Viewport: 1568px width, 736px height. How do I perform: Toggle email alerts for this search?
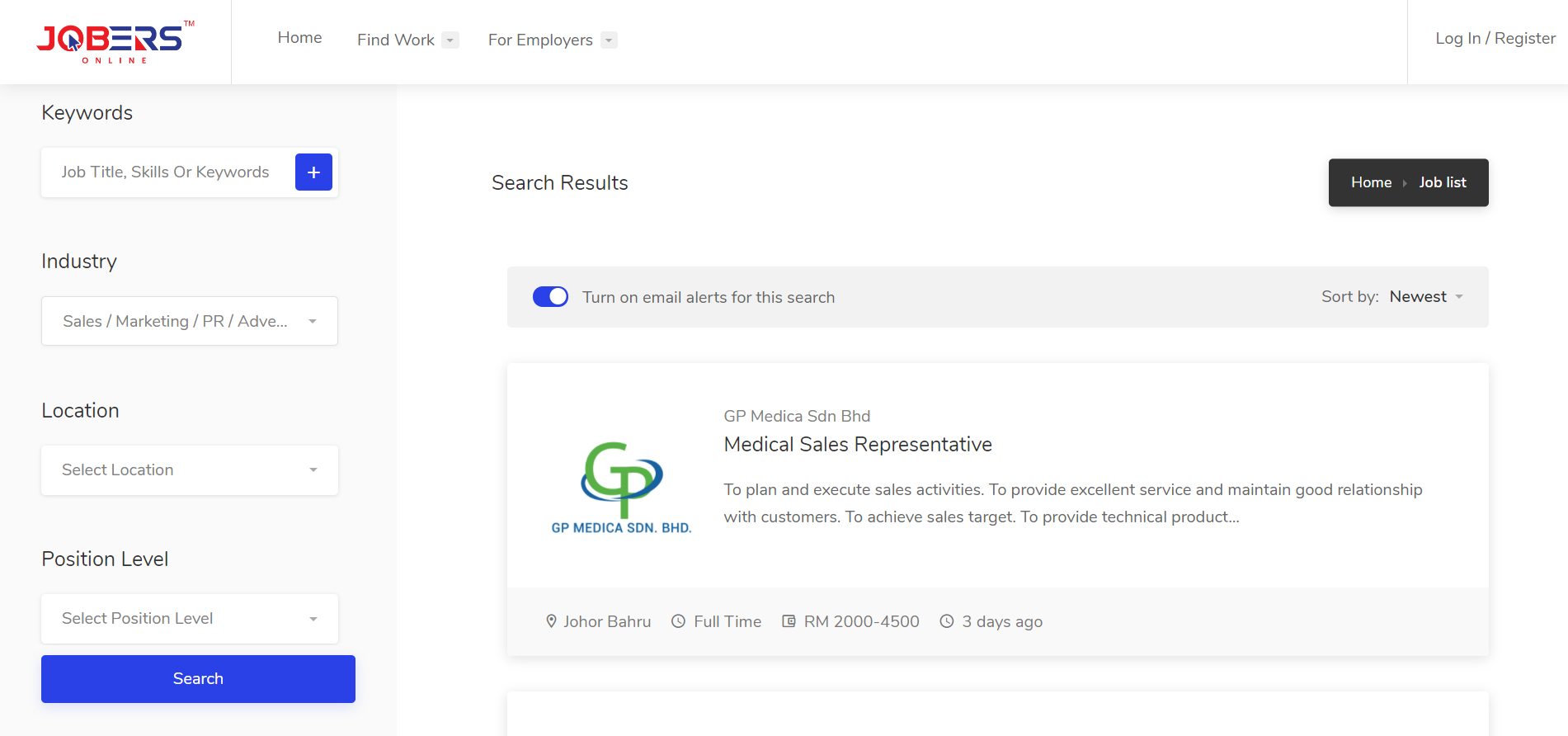pos(550,297)
